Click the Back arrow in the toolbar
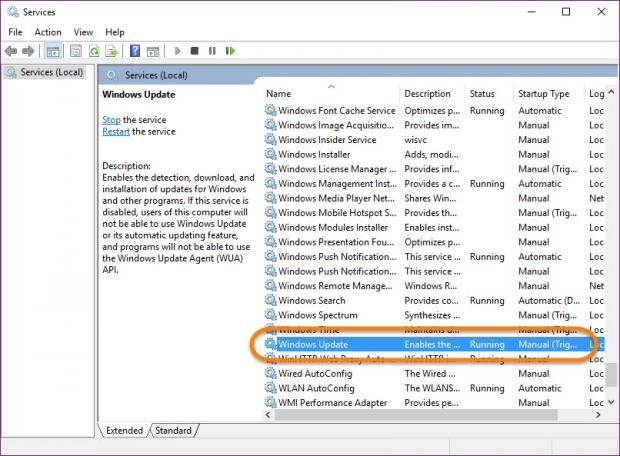The height and width of the screenshot is (456, 620). click(x=11, y=51)
